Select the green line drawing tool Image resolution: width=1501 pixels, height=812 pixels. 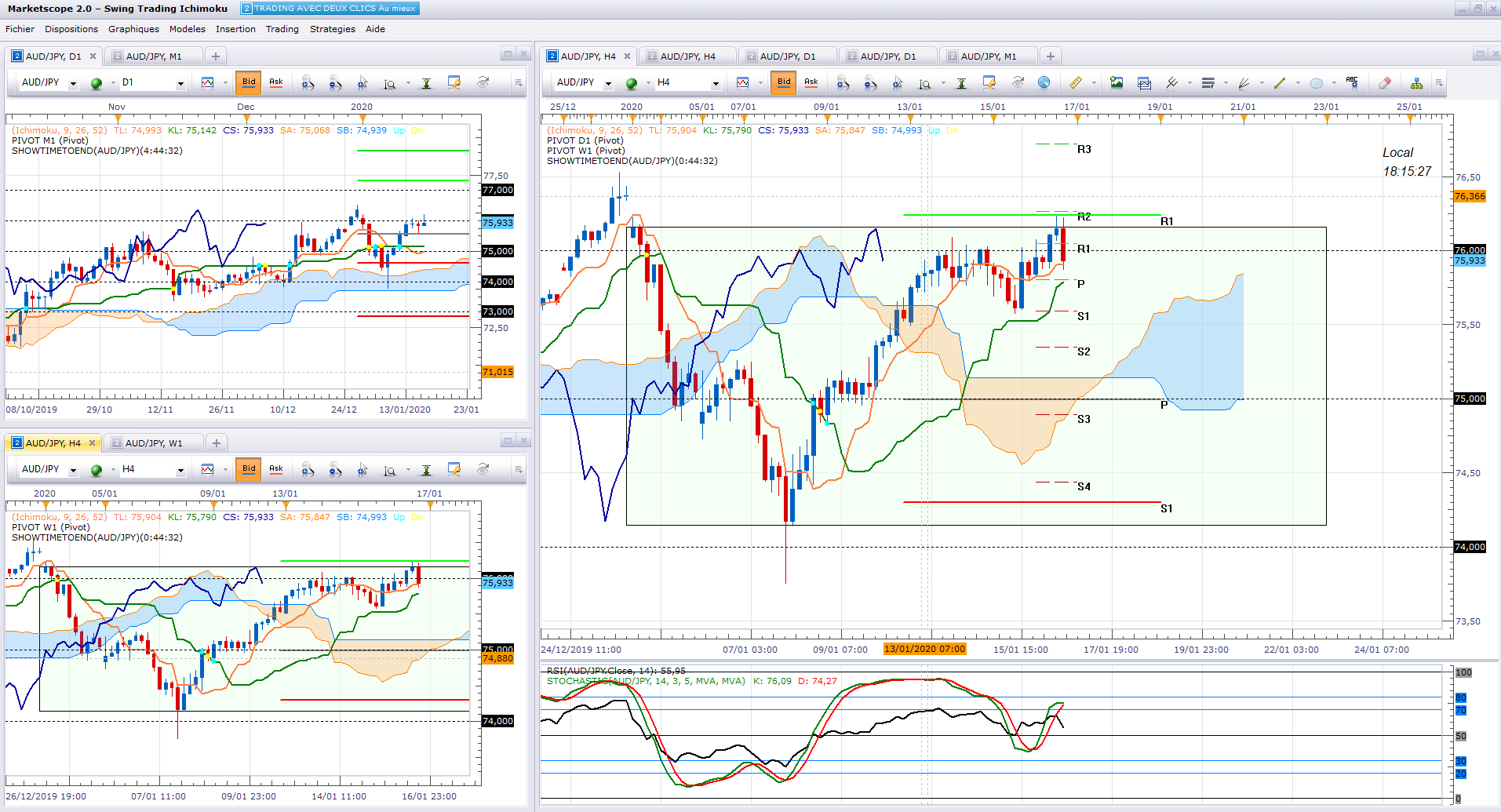[1281, 82]
